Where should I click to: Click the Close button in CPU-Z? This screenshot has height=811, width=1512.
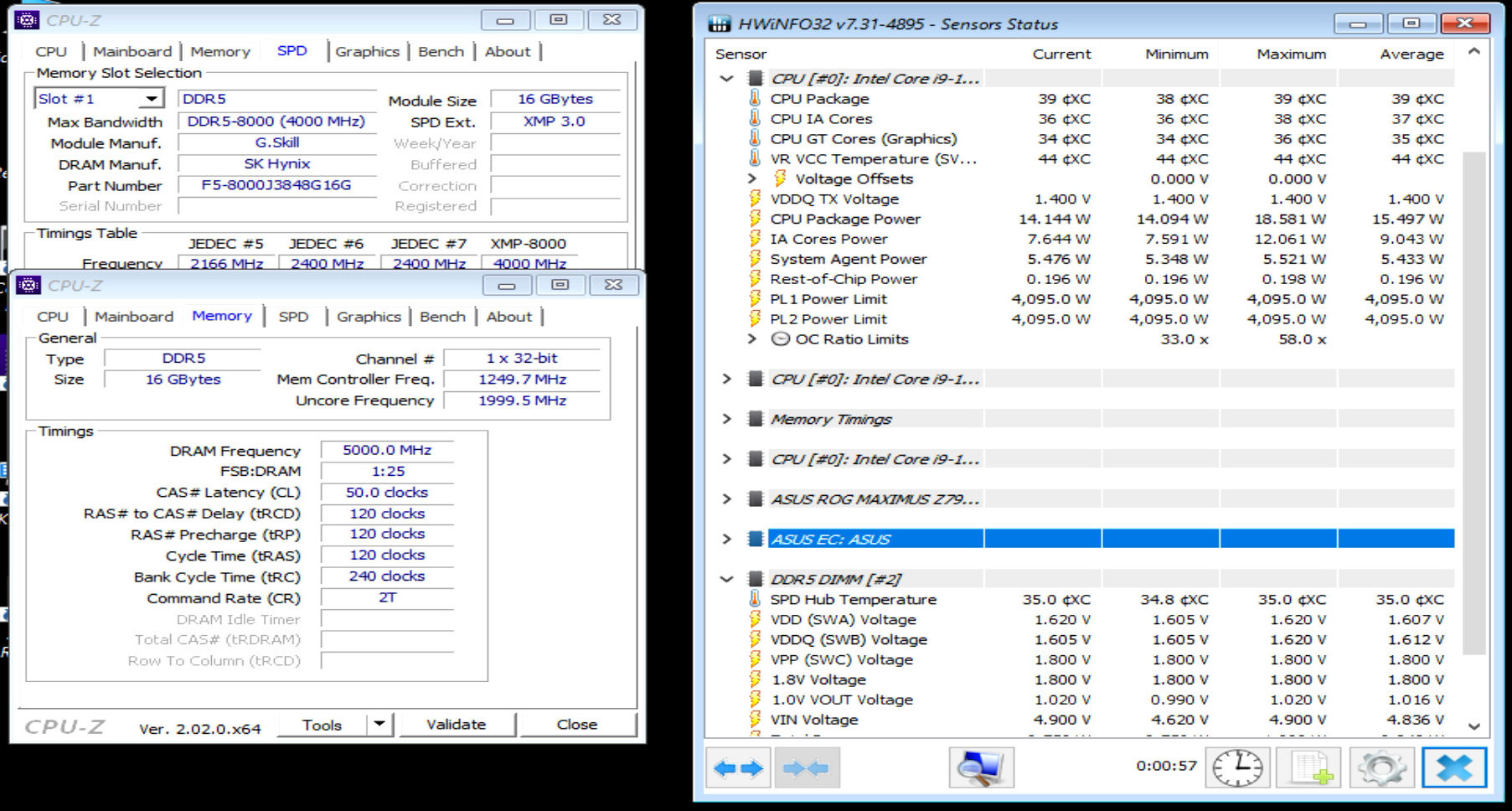[x=577, y=724]
